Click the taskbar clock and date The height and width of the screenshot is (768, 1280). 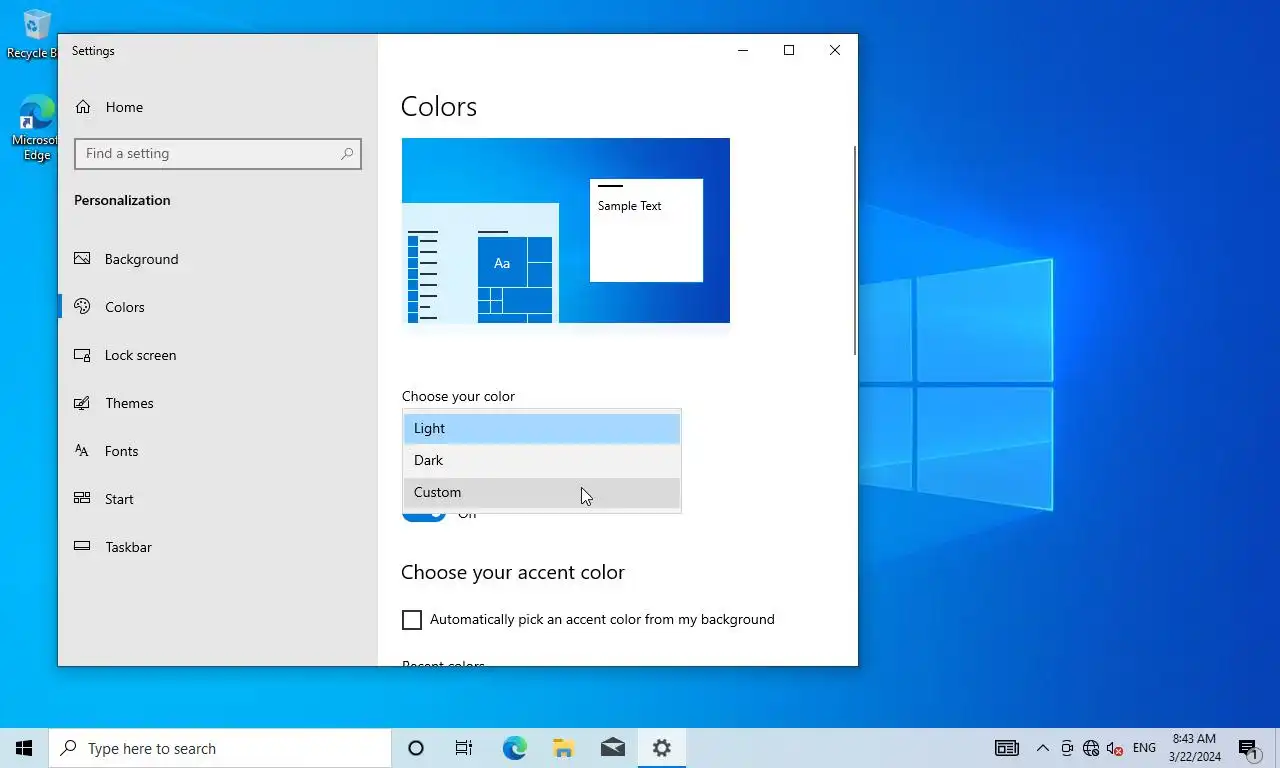[1194, 748]
